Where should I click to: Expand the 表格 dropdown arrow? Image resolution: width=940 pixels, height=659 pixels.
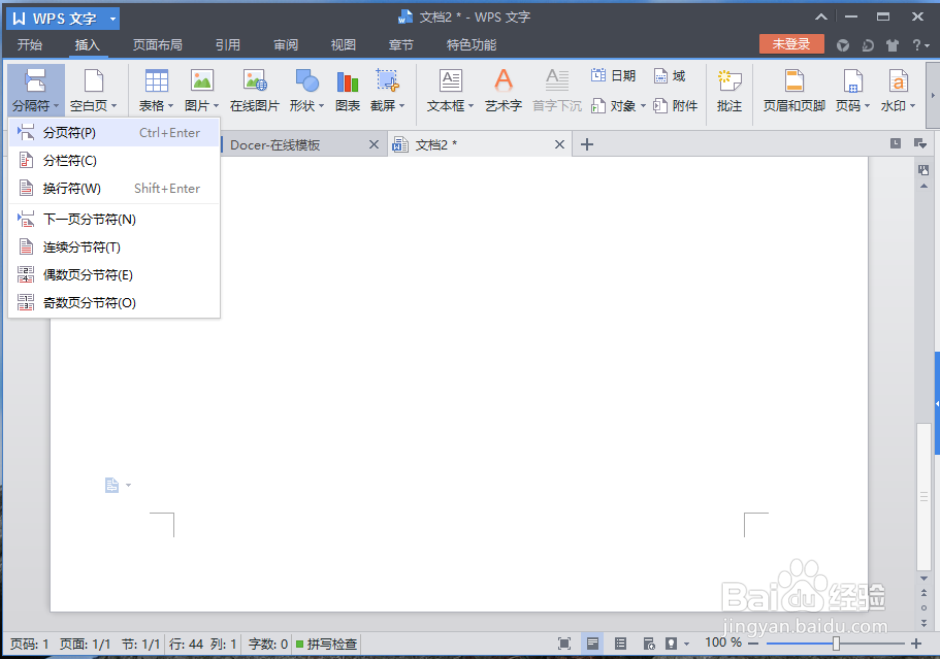pos(171,106)
